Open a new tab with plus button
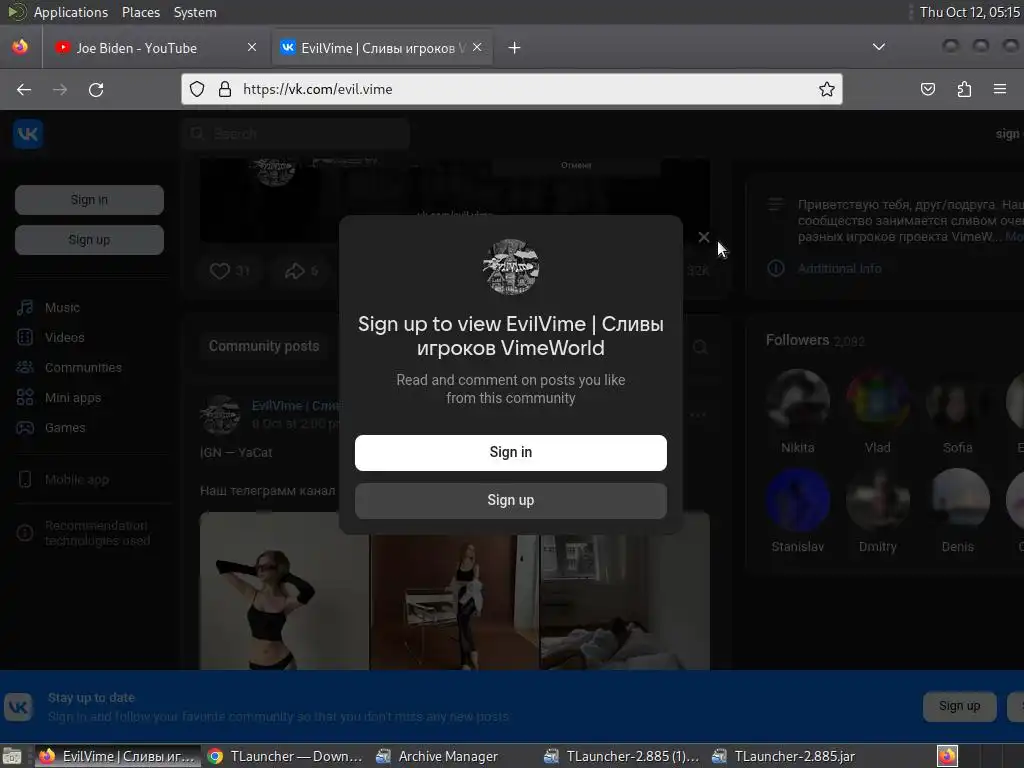The image size is (1024, 768). pos(515,48)
